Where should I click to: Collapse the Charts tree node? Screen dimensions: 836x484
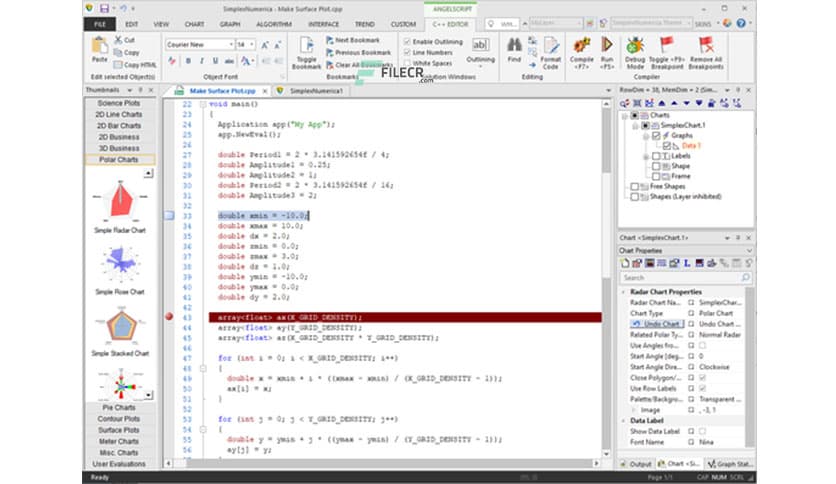[x=624, y=116]
